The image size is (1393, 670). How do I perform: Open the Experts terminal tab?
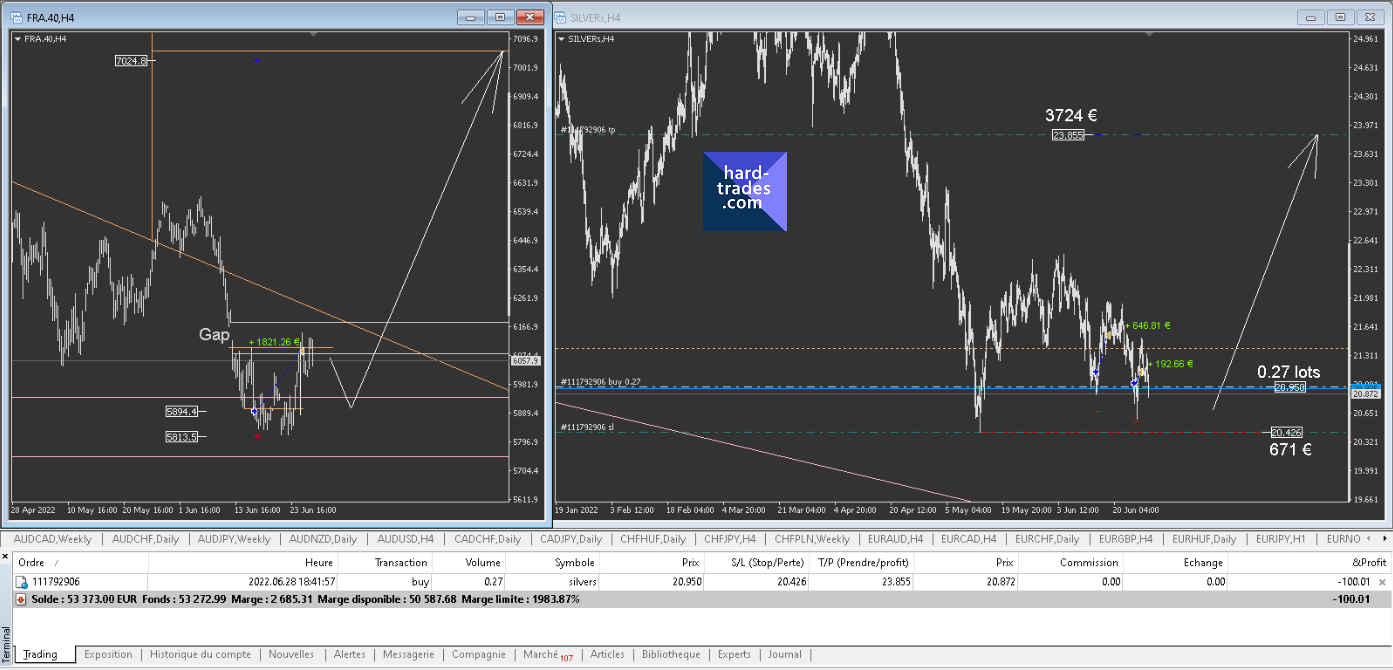(734, 654)
